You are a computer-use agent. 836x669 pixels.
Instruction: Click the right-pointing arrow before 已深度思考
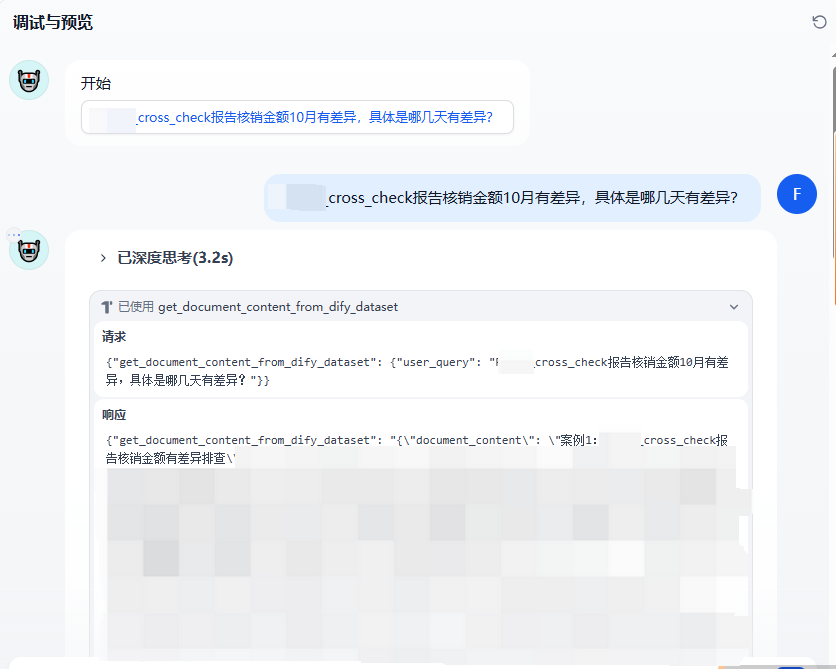pos(103,257)
